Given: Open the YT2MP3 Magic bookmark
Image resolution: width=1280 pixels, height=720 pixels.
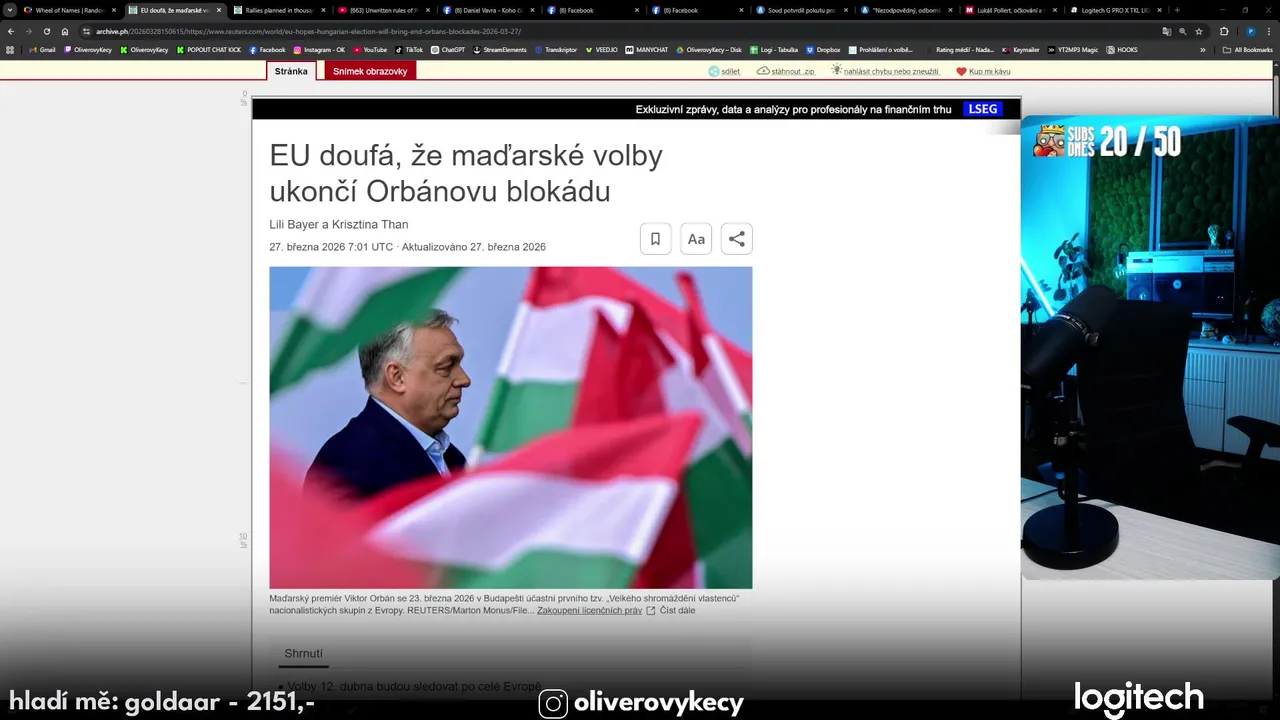Looking at the screenshot, I should coord(1073,49).
